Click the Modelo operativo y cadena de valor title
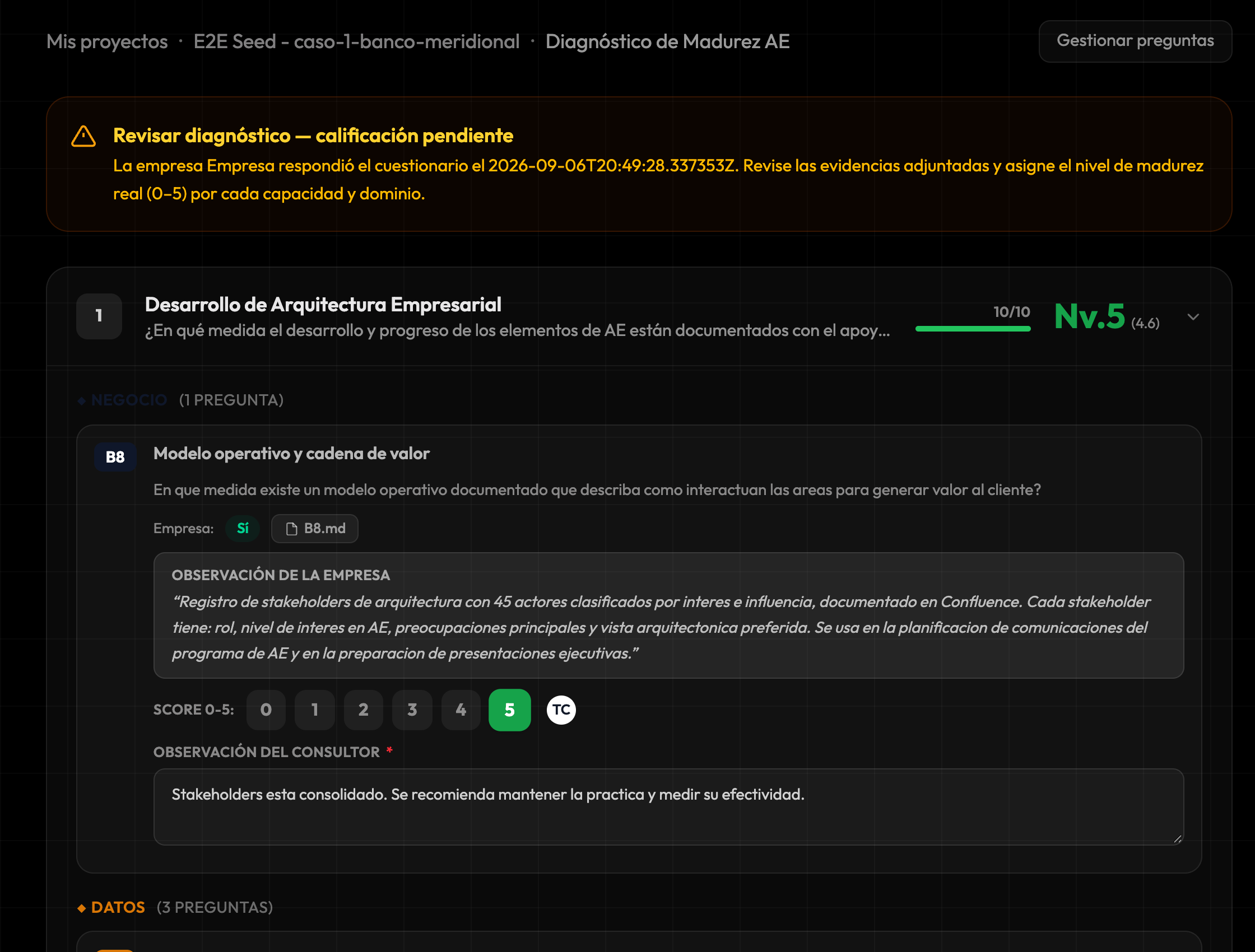 click(x=292, y=454)
